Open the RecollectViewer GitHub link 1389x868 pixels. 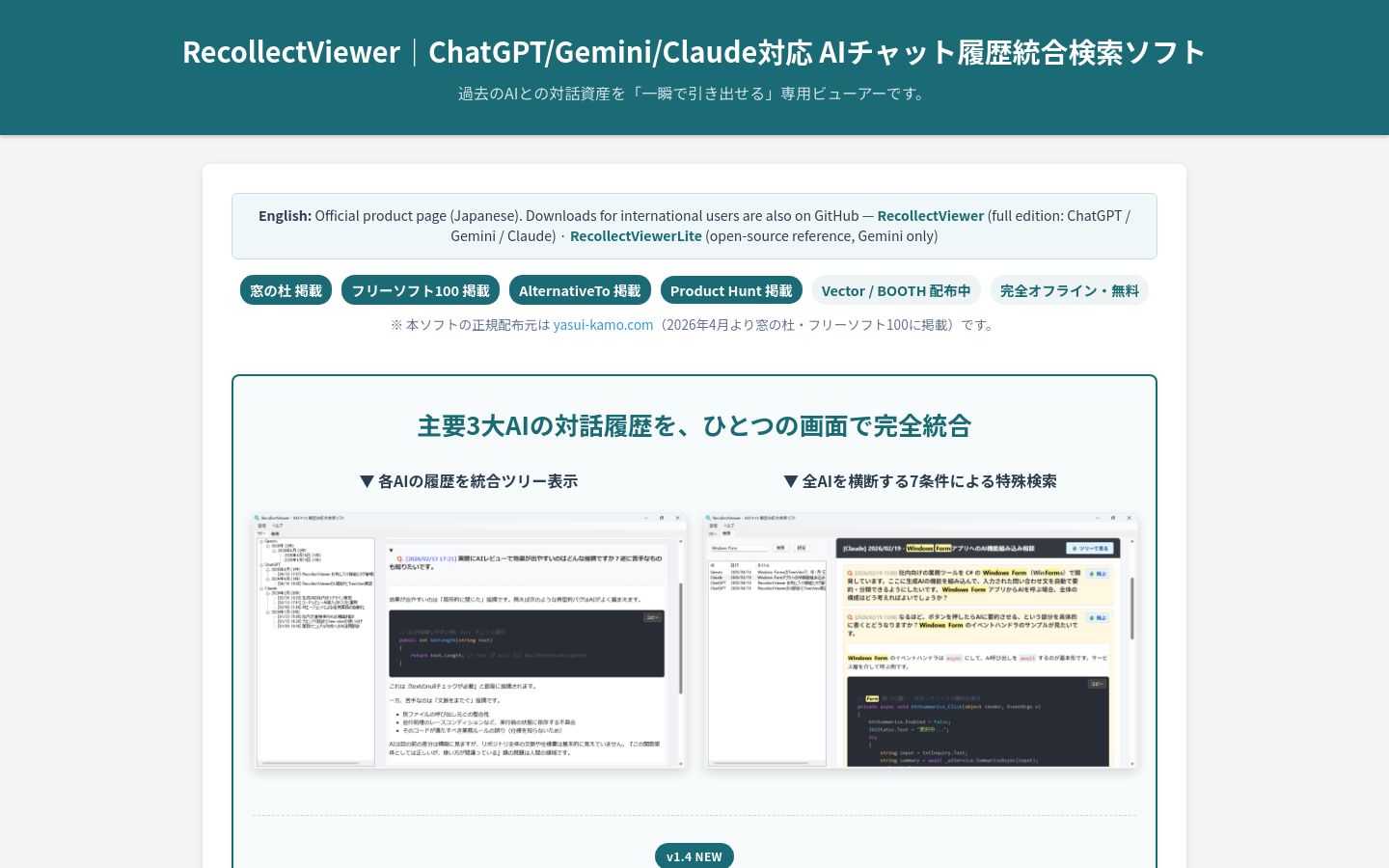click(930, 216)
